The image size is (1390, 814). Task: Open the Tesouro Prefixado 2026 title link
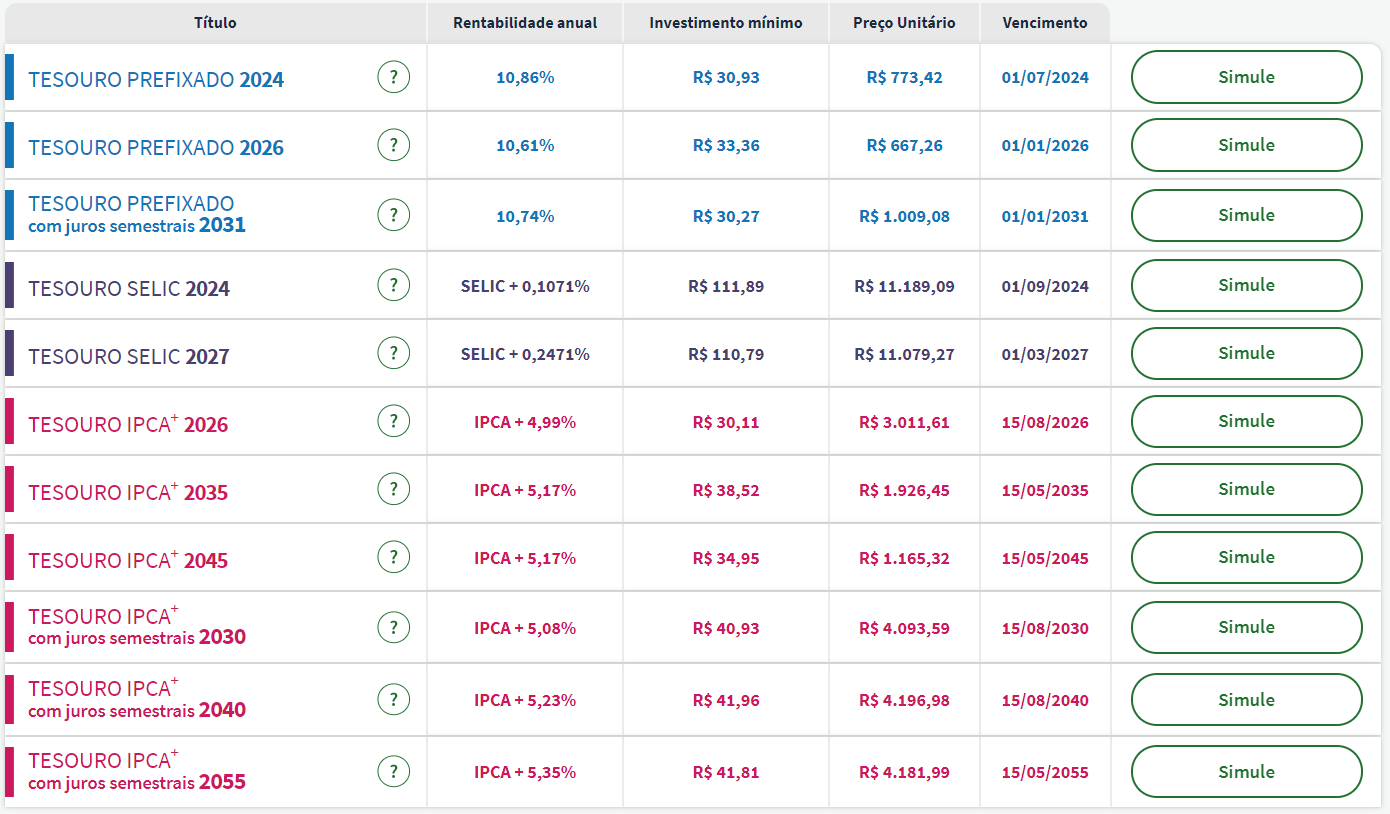pos(156,148)
